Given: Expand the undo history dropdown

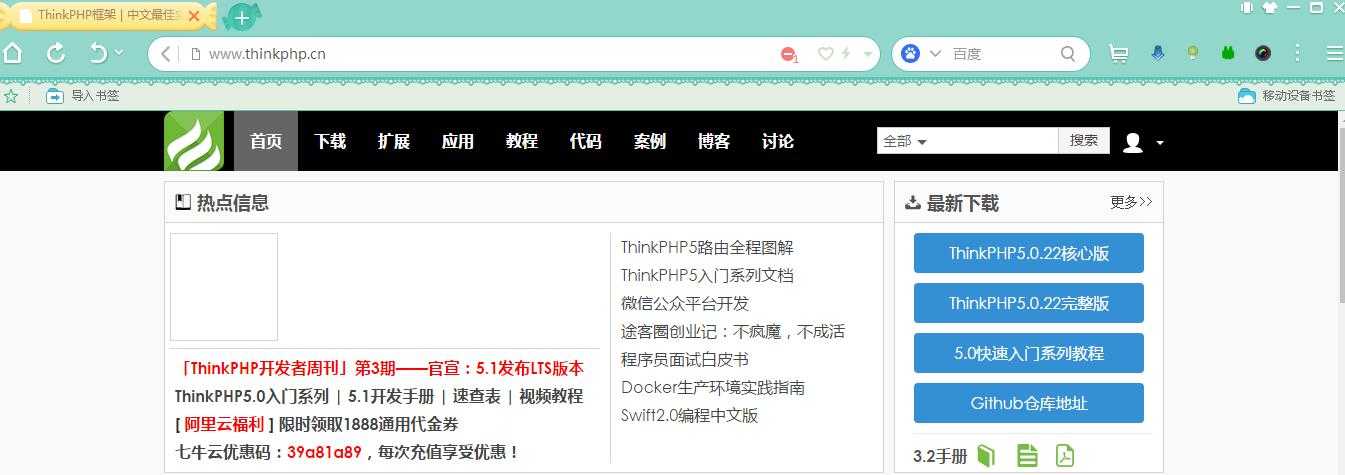Looking at the screenshot, I should click(x=119, y=53).
